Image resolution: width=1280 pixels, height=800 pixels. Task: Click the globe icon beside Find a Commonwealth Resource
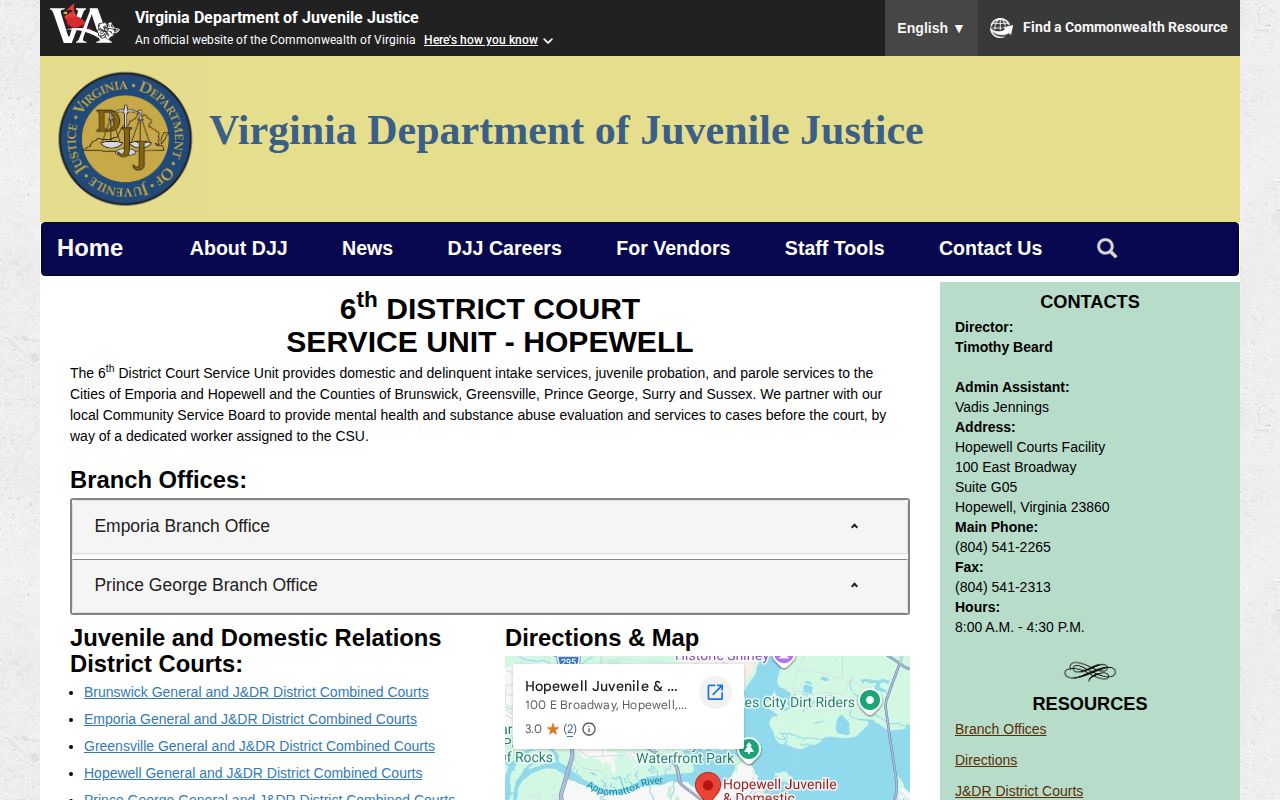point(1001,27)
